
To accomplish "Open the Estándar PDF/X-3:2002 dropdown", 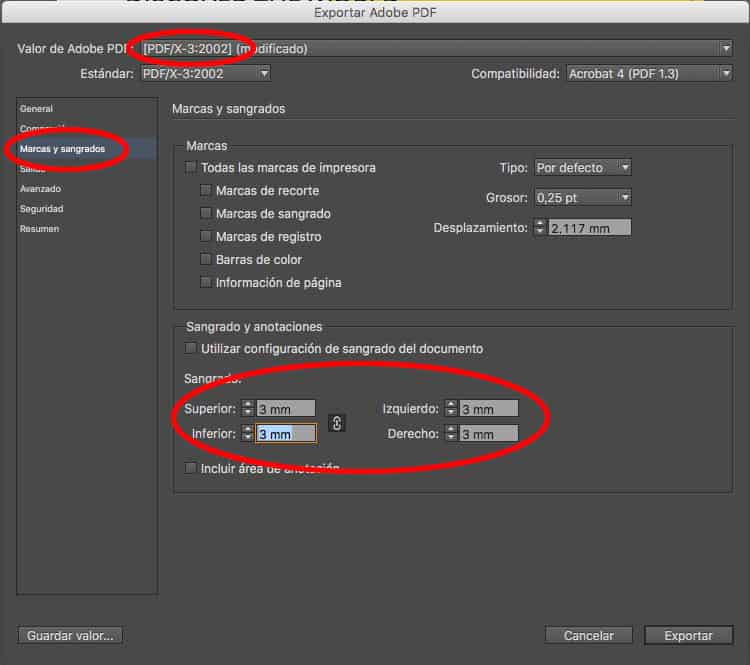I will [206, 74].
